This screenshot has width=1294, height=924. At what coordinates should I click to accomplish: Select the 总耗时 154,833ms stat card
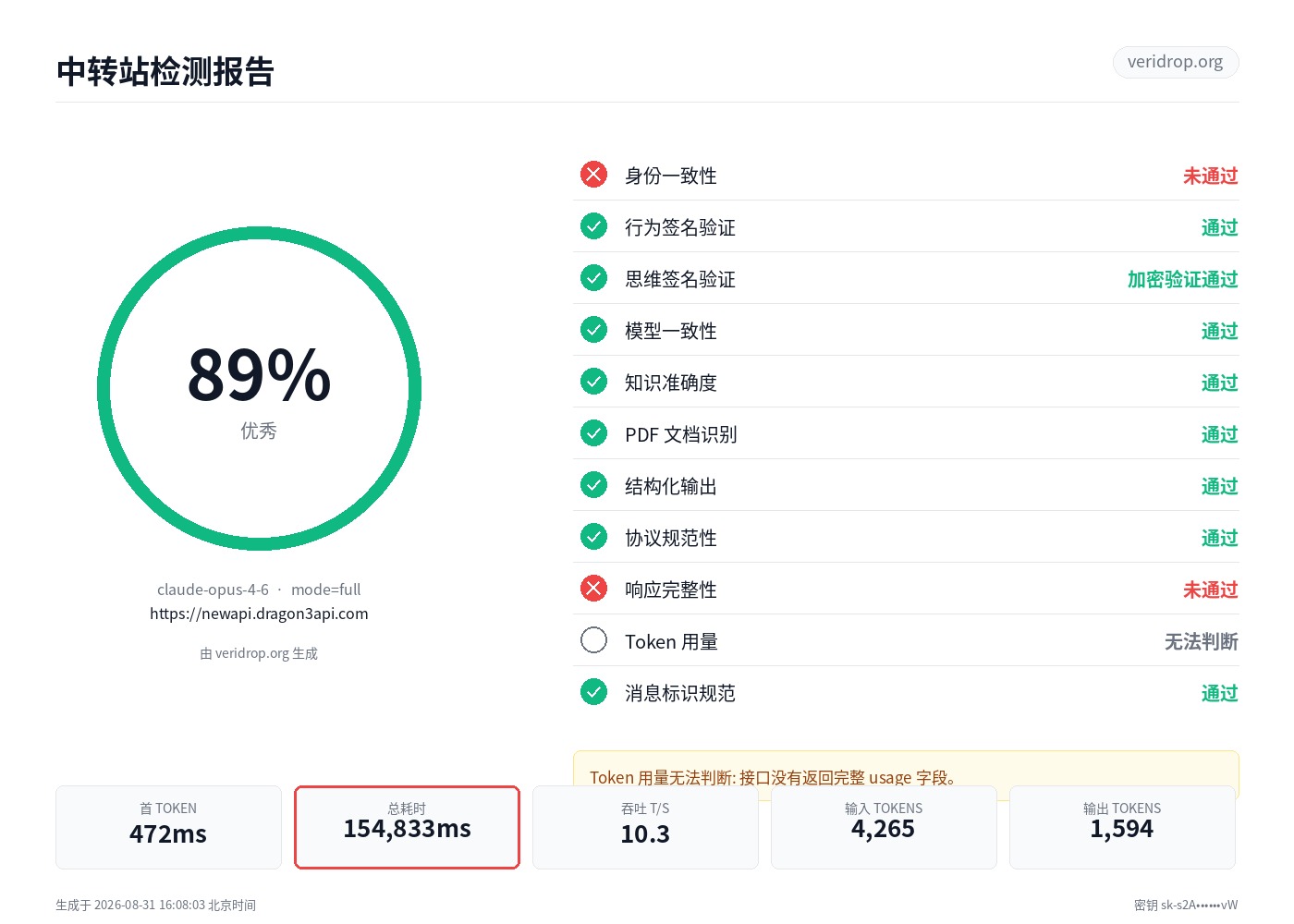pyautogui.click(x=407, y=827)
